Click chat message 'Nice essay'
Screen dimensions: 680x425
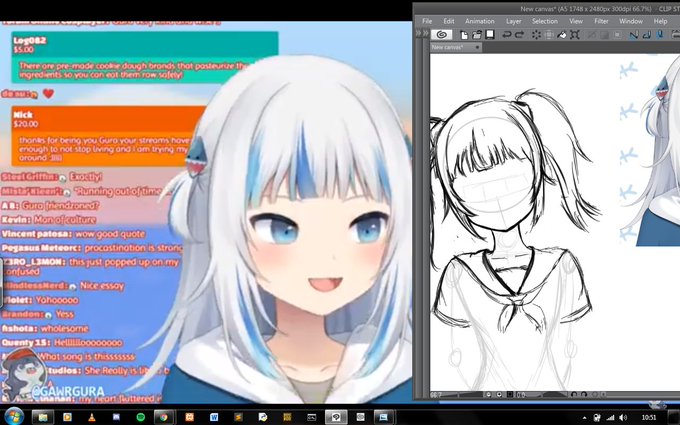tap(102, 286)
